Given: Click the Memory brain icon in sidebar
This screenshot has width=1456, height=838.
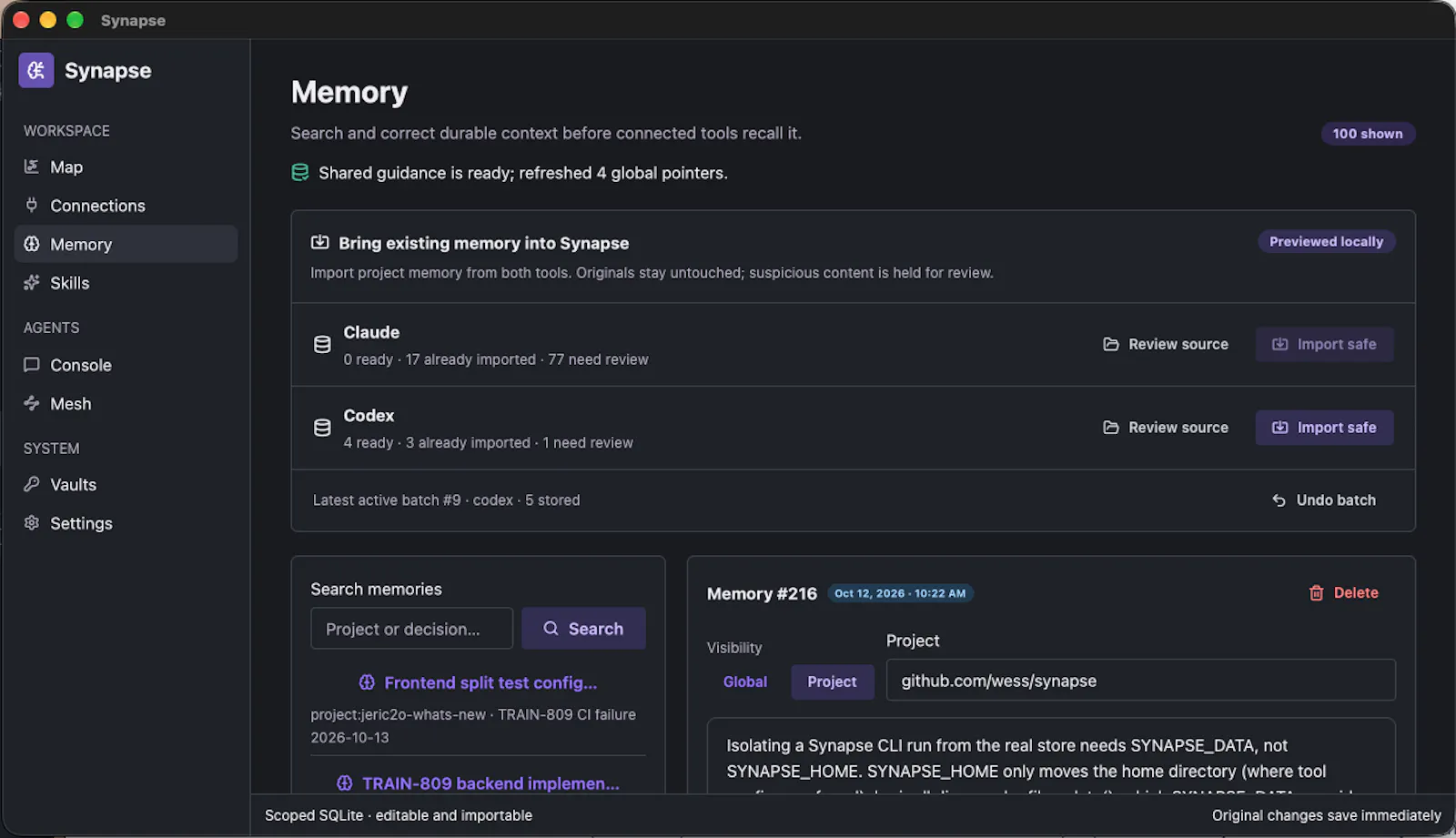Looking at the screenshot, I should [x=32, y=244].
